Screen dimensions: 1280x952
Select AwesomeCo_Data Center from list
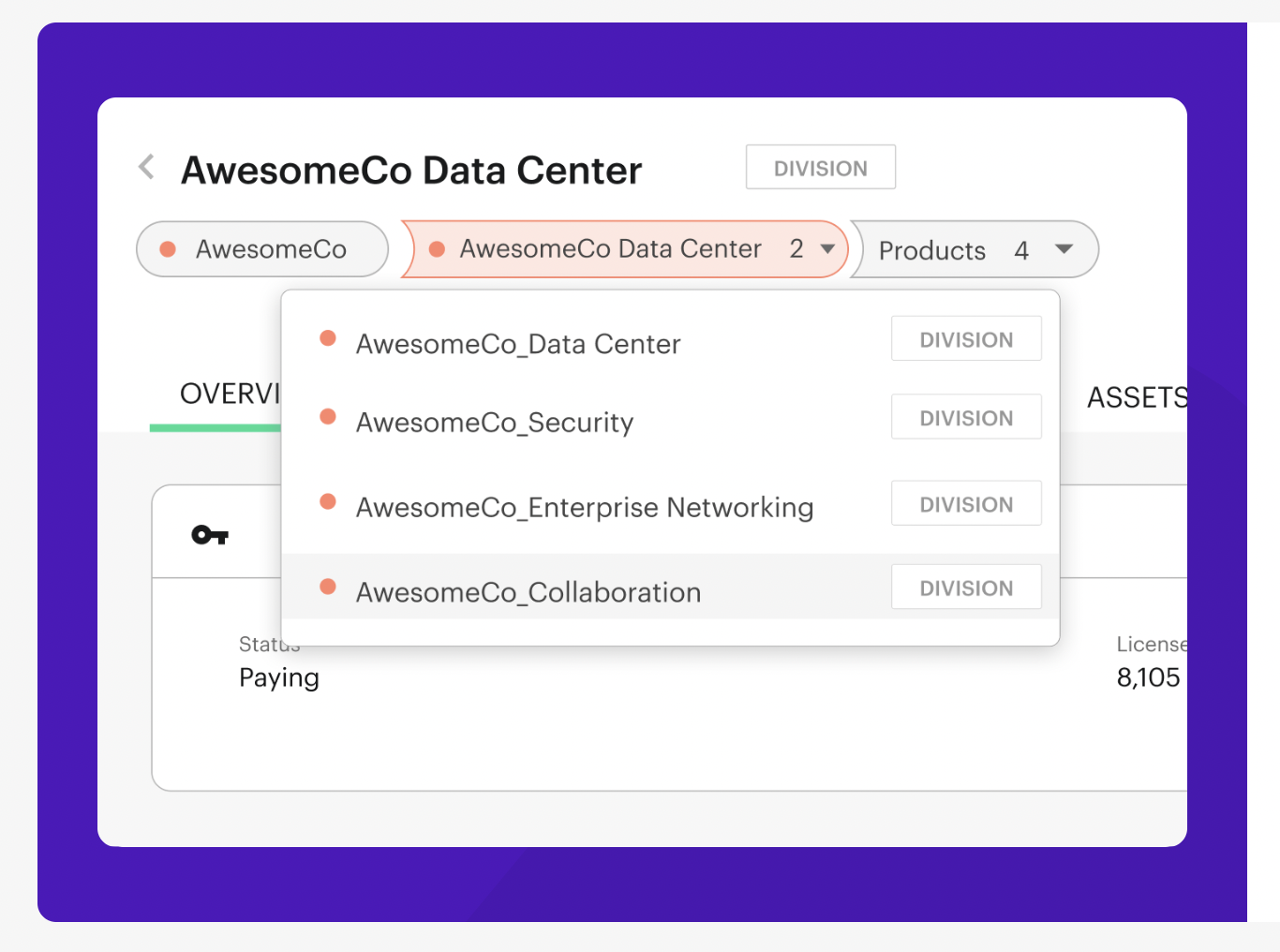pos(518,344)
